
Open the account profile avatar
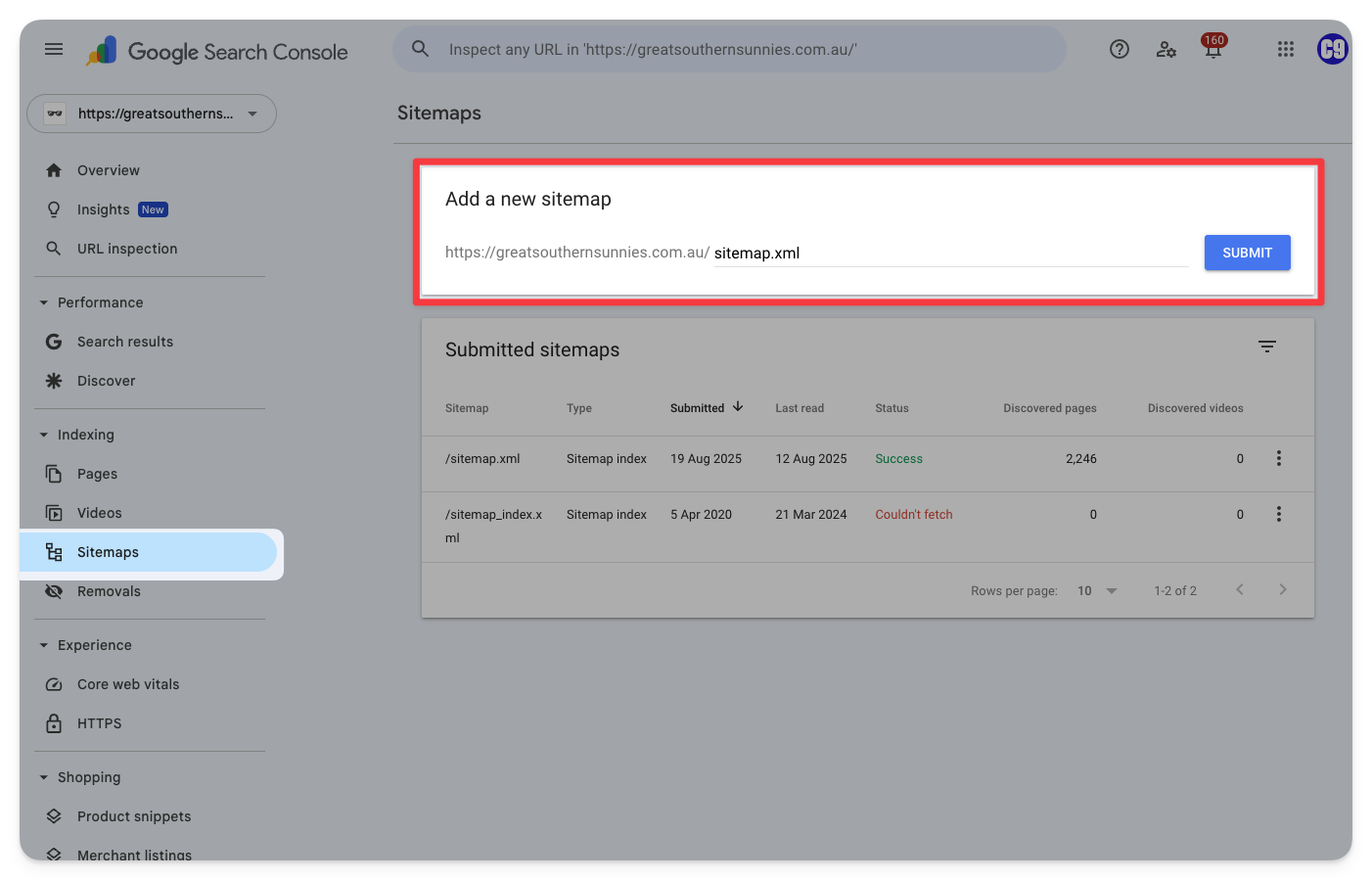click(x=1332, y=49)
